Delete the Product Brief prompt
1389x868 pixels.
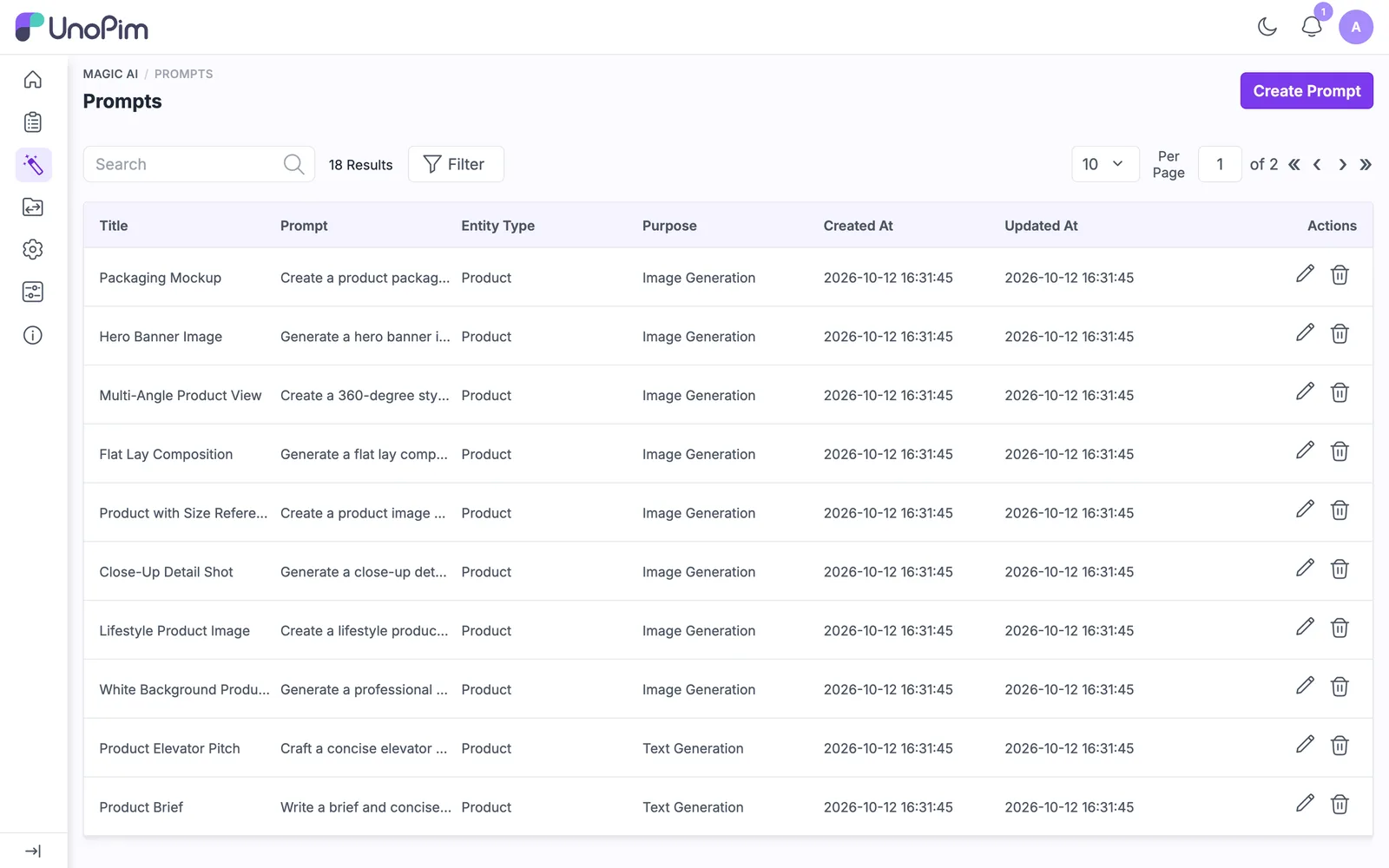[1340, 805]
